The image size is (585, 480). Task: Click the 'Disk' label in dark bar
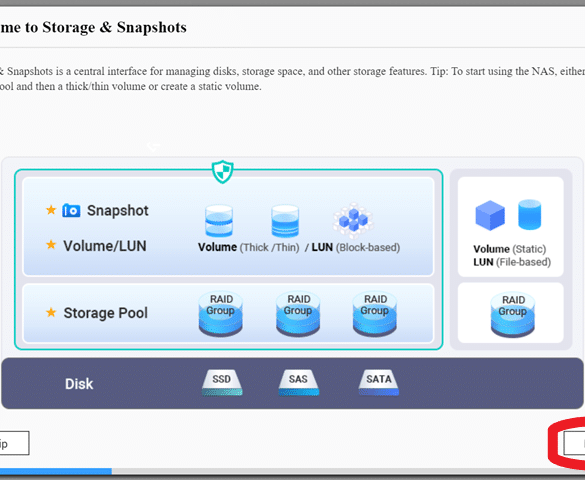79,384
